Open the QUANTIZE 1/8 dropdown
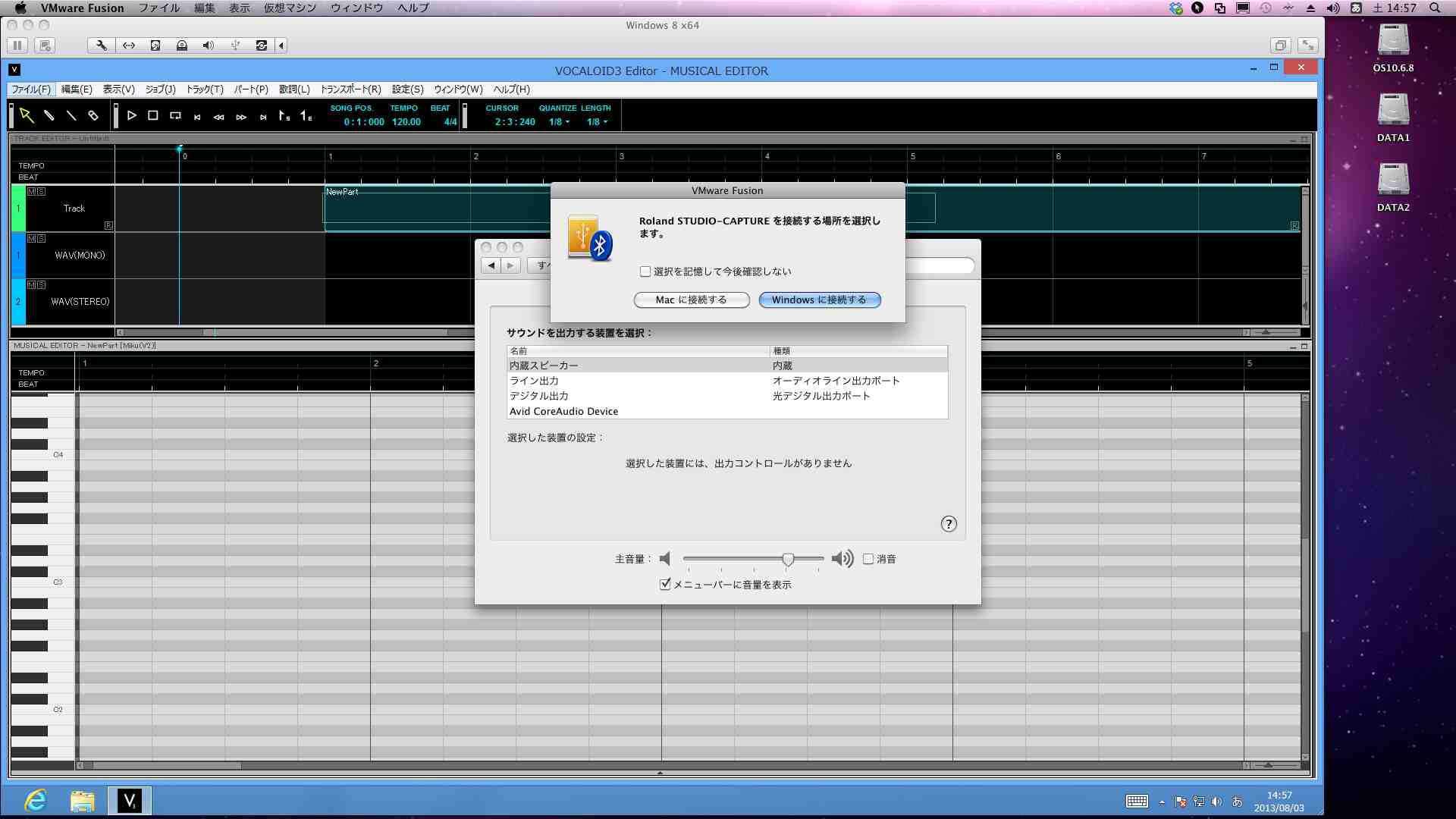The image size is (1456, 819). point(559,122)
